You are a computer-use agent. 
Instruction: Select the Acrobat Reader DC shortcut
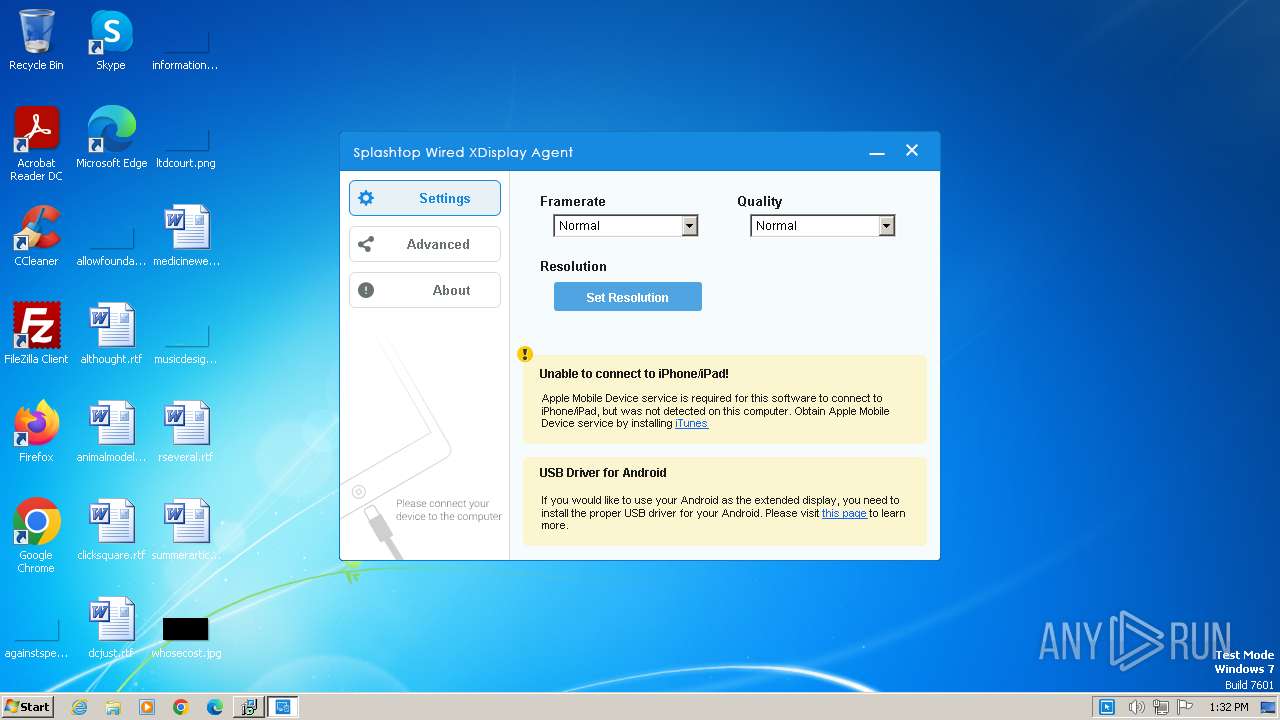pos(36,144)
